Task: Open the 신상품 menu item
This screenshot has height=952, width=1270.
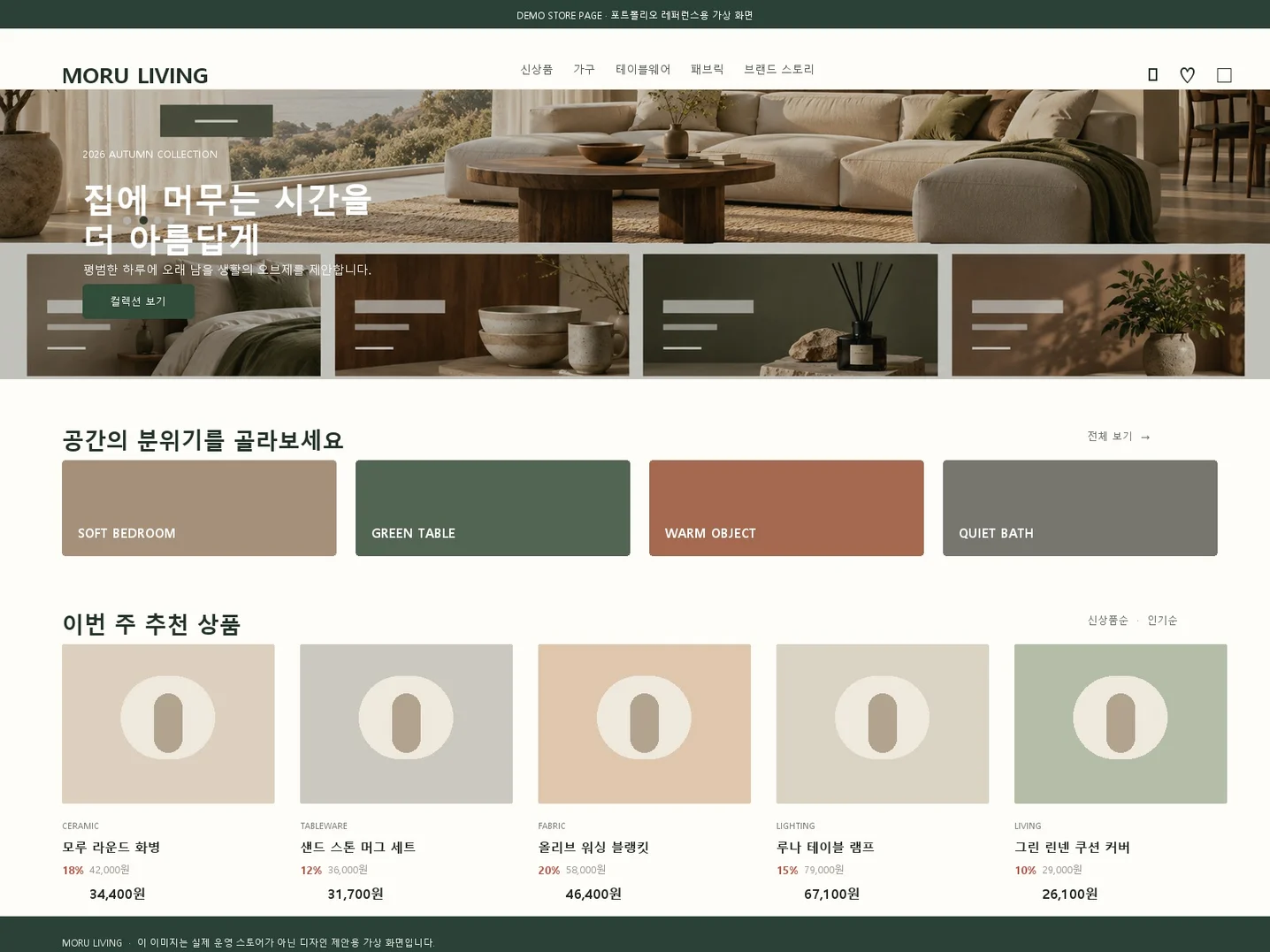Action: tap(537, 69)
